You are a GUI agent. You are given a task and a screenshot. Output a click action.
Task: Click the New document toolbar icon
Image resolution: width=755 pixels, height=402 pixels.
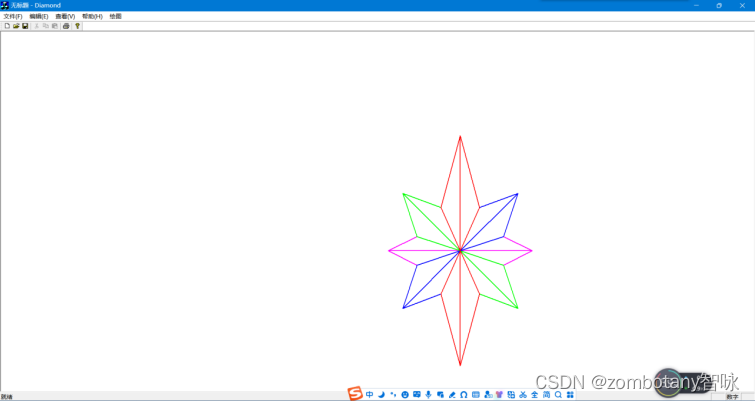pyautogui.click(x=7, y=26)
